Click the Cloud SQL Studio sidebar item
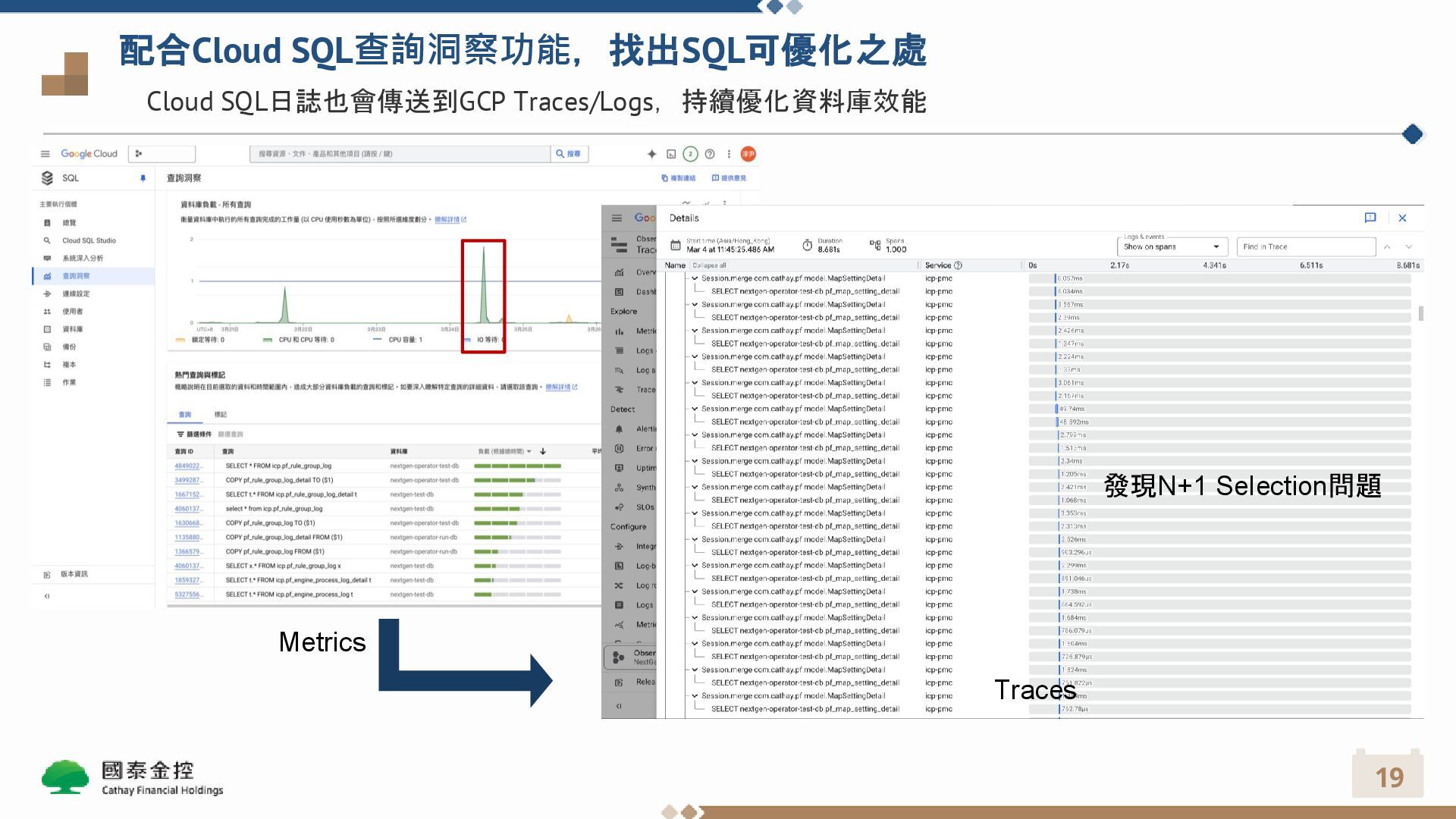This screenshot has width=1456, height=819. [89, 240]
